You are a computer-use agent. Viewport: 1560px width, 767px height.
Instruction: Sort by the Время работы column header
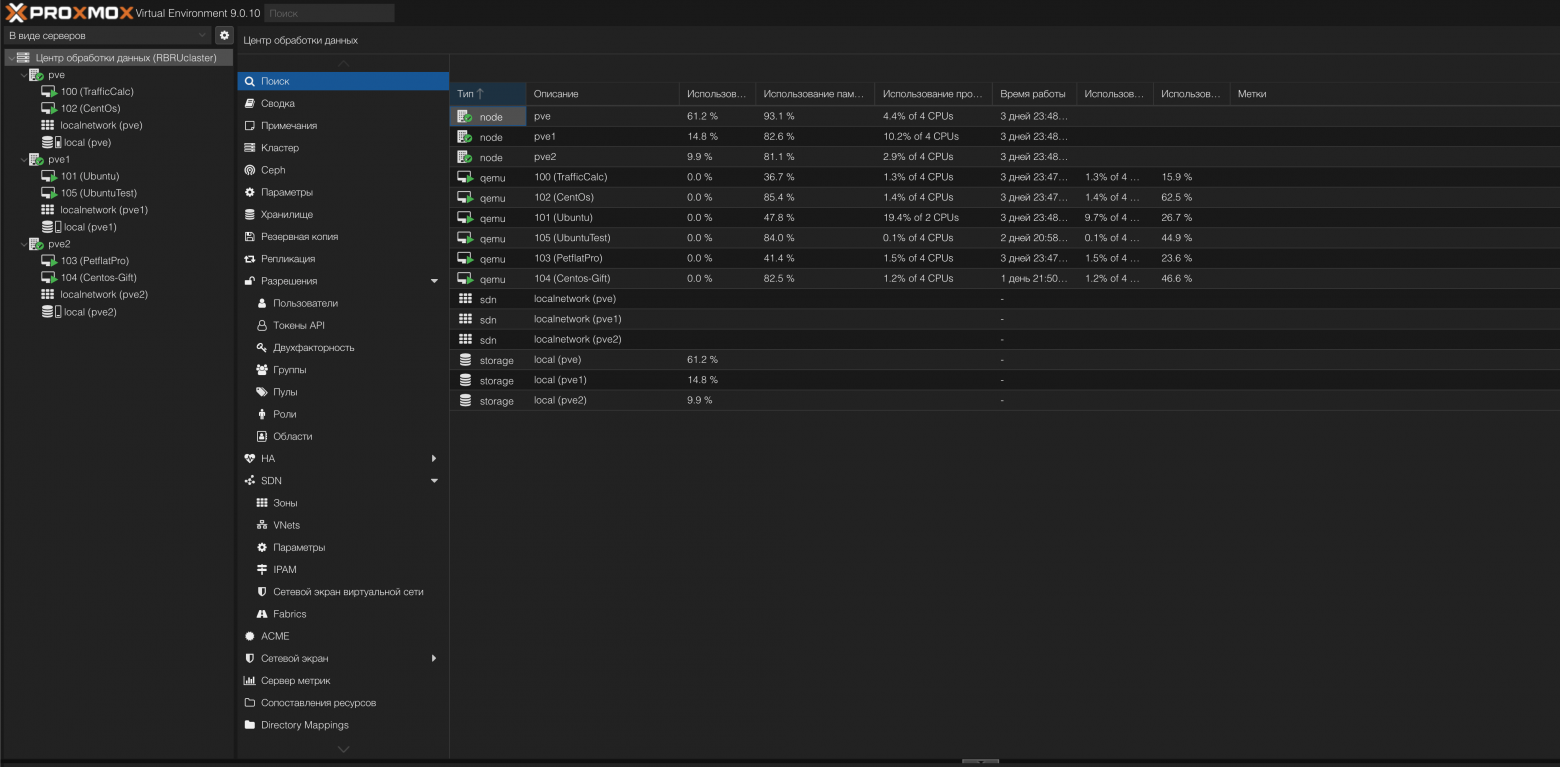tap(1034, 94)
